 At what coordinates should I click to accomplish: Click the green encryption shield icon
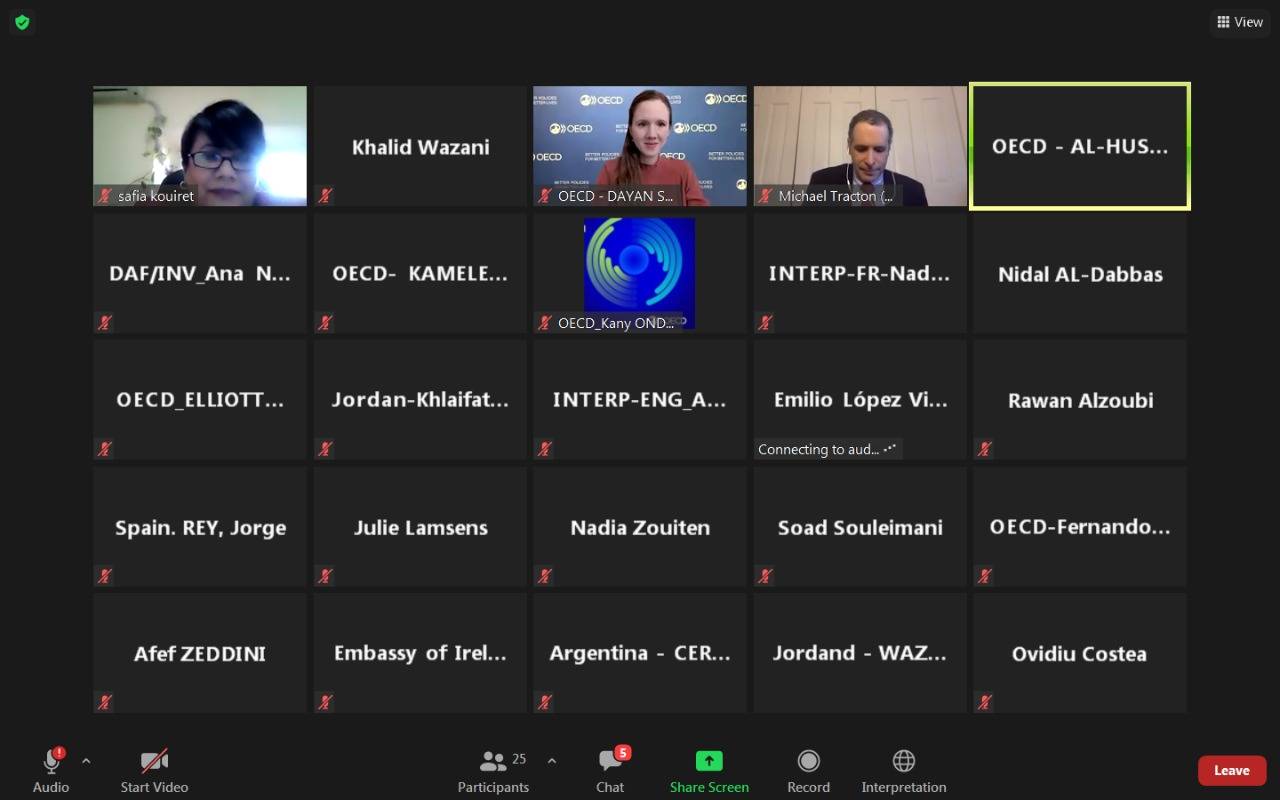22,22
